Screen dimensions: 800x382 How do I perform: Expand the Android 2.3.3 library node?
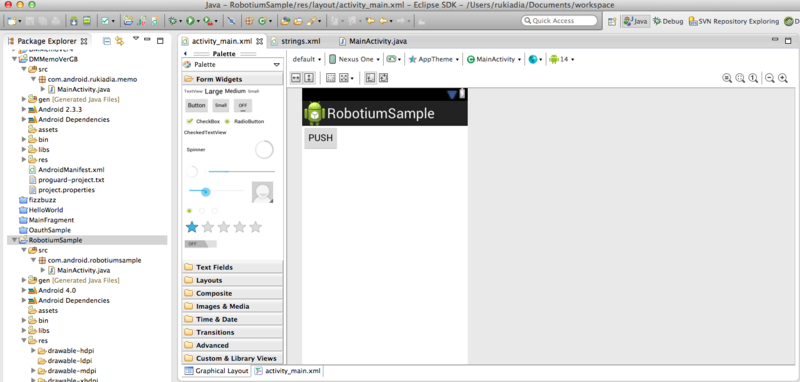[23, 109]
